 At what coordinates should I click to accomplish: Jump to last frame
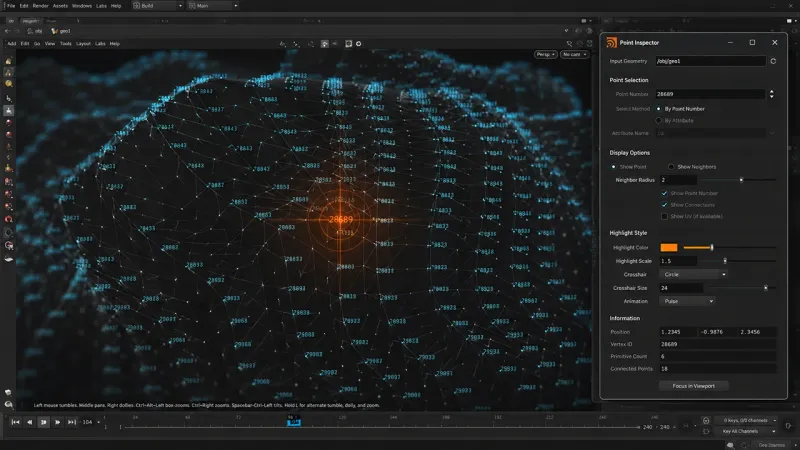[72, 422]
